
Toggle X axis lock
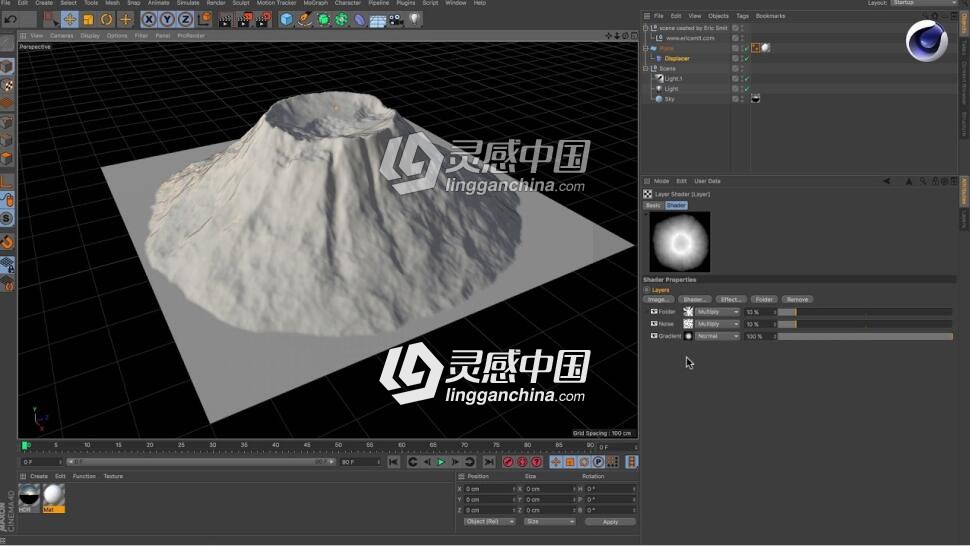click(148, 20)
